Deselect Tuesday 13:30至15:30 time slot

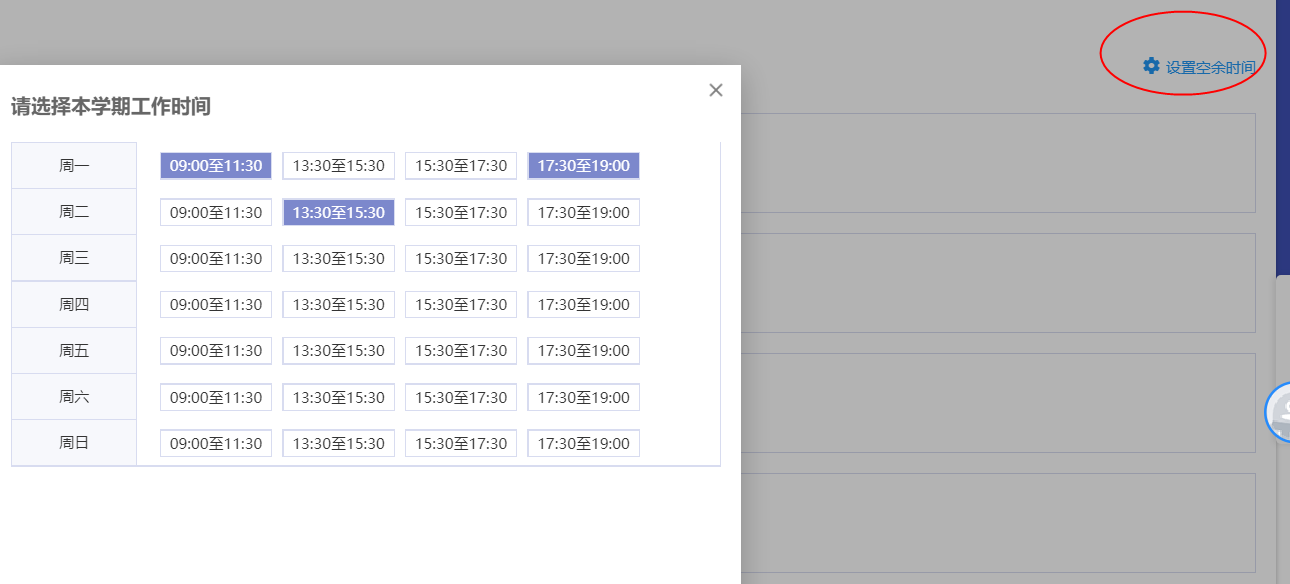tap(338, 212)
